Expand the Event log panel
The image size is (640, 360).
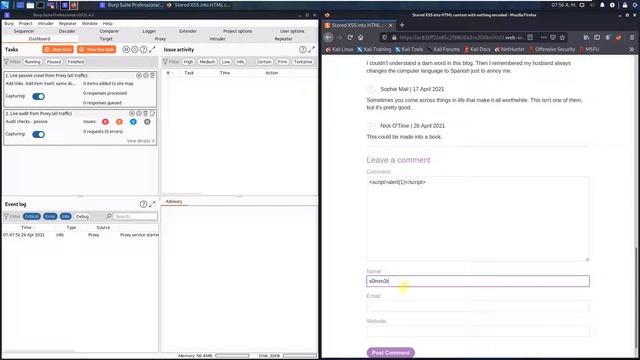(152, 204)
